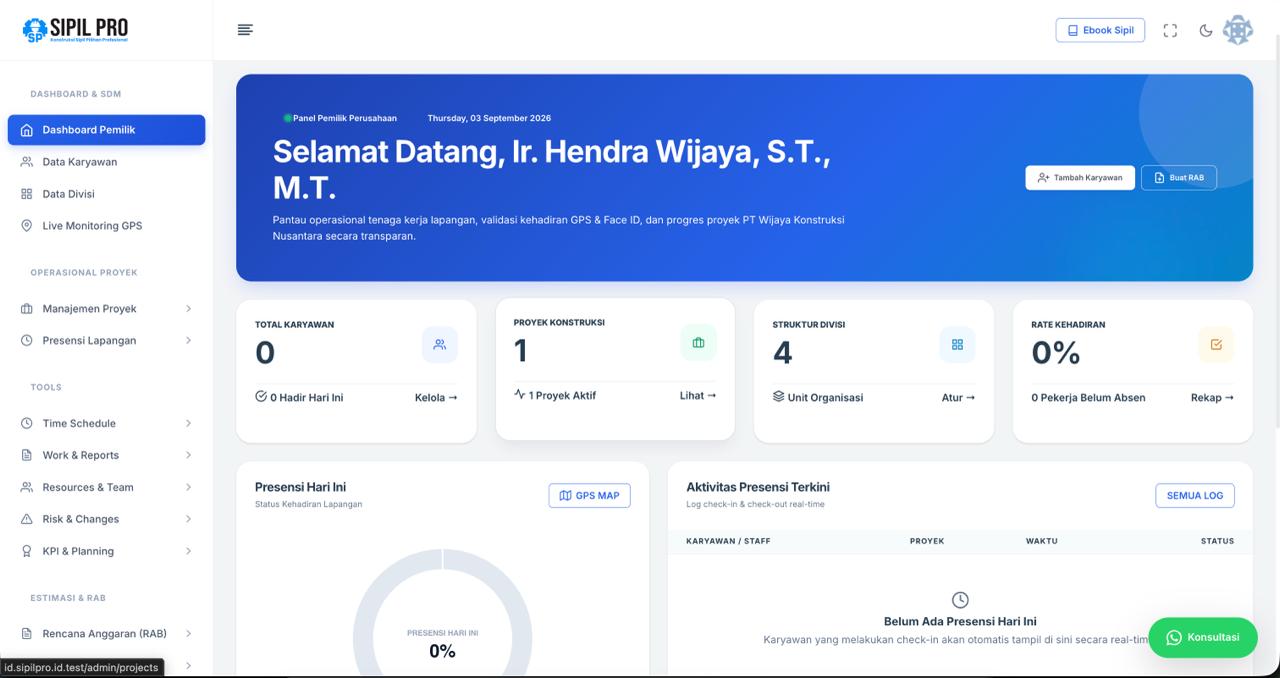
Task: Click the Dashboard Pemilik home icon
Action: click(x=27, y=130)
